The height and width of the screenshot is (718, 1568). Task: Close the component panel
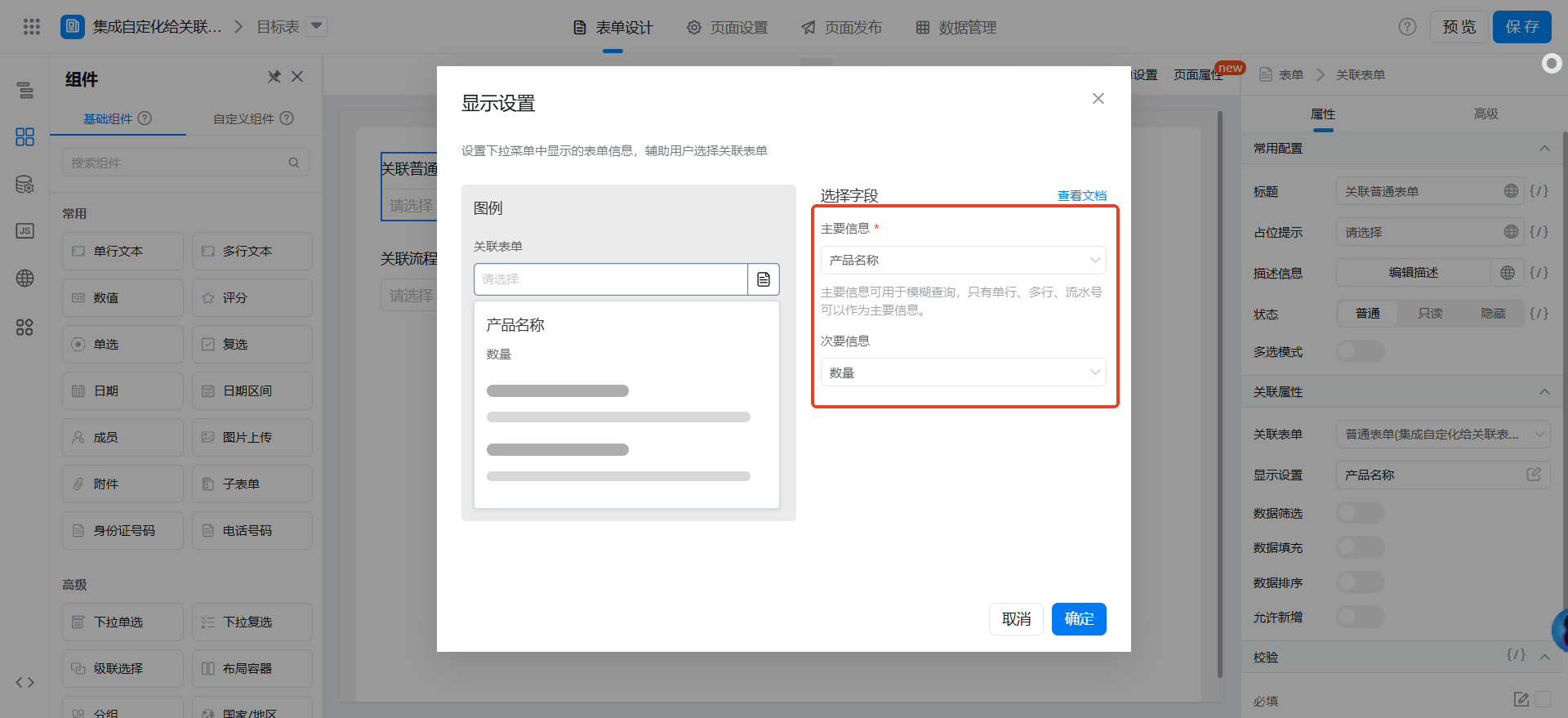[297, 77]
